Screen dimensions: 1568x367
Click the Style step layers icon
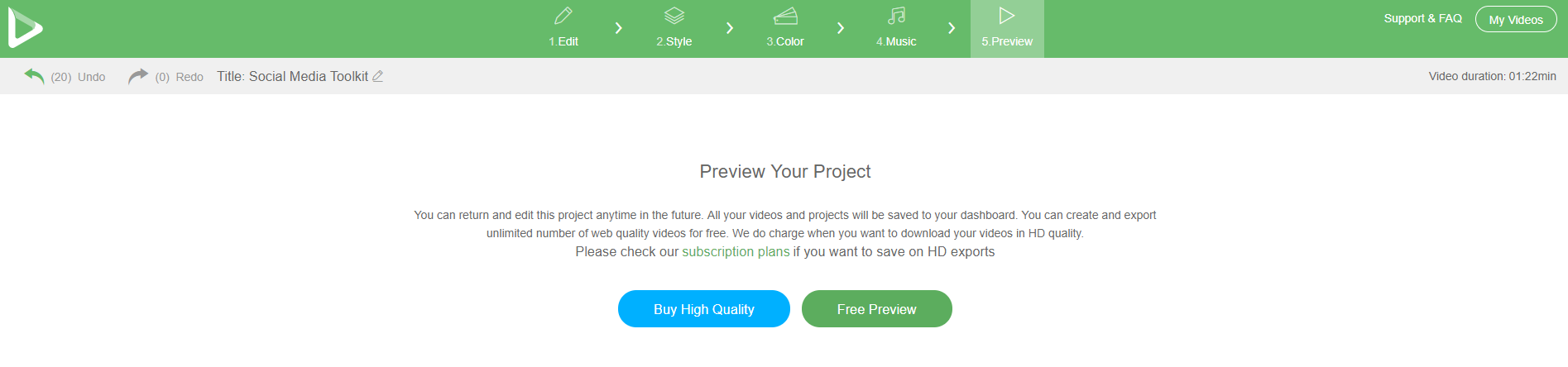coord(674,16)
